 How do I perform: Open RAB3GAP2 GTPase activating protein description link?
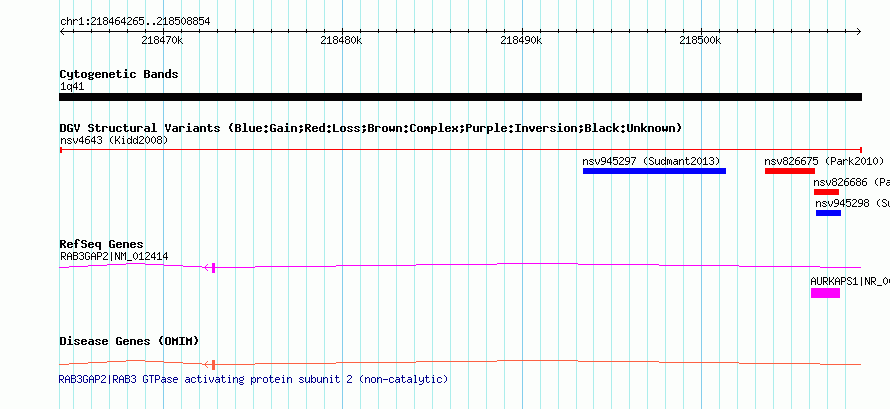(253, 379)
